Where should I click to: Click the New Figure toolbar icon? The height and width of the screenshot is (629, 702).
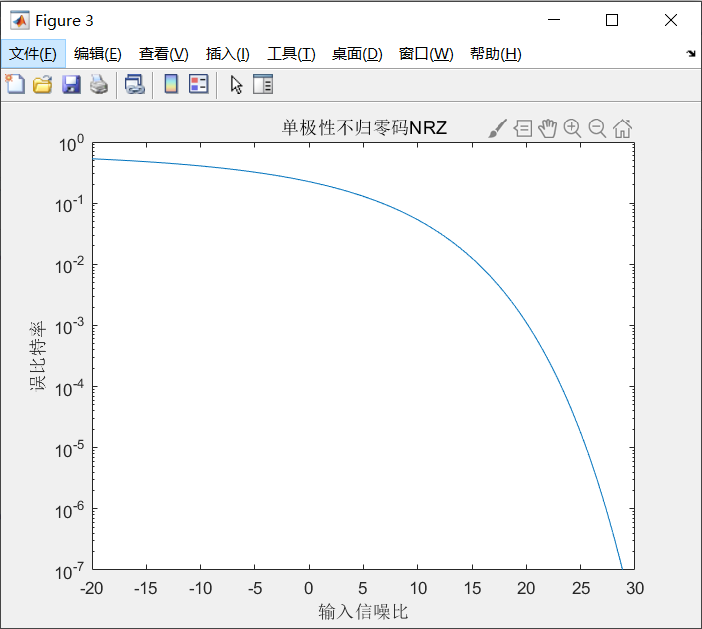click(15, 84)
